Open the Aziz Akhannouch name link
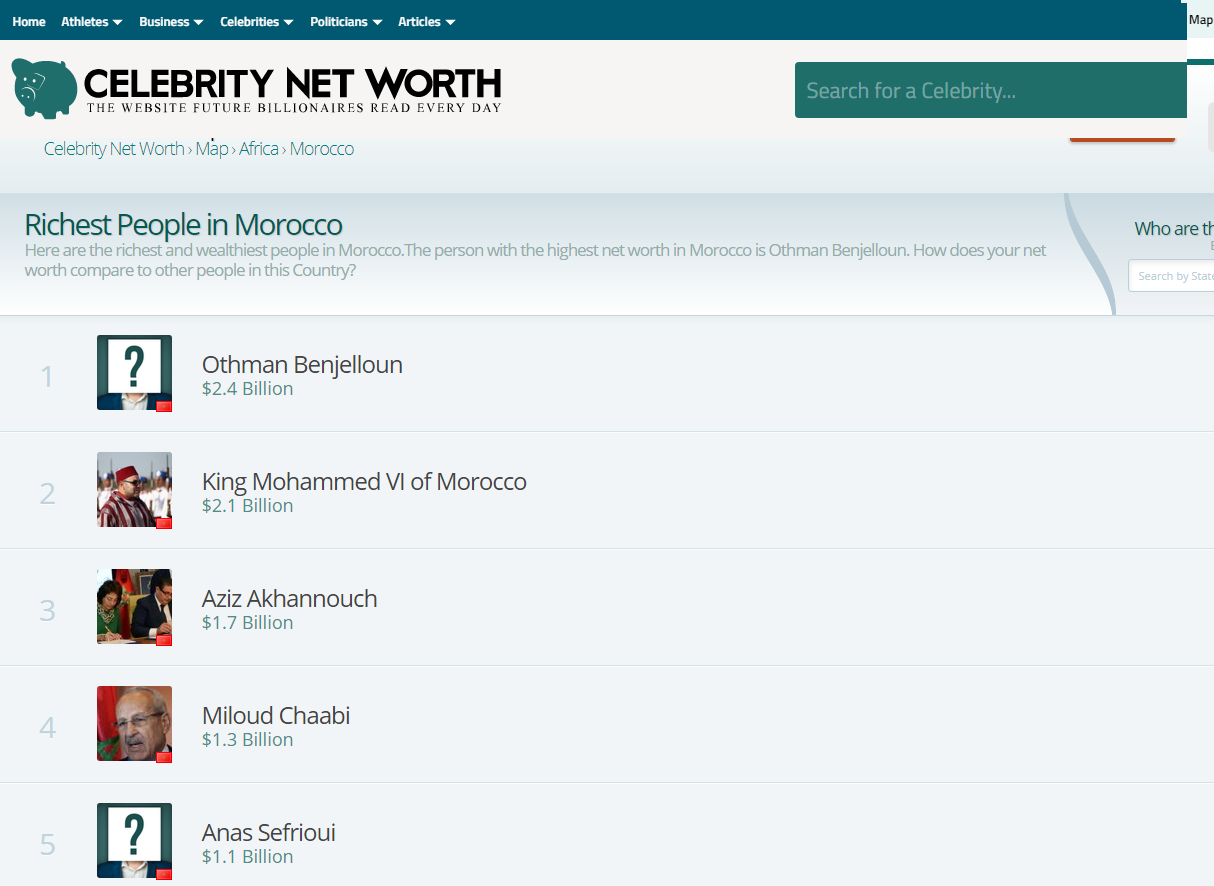Image resolution: width=1214 pixels, height=886 pixels. pyautogui.click(x=290, y=599)
